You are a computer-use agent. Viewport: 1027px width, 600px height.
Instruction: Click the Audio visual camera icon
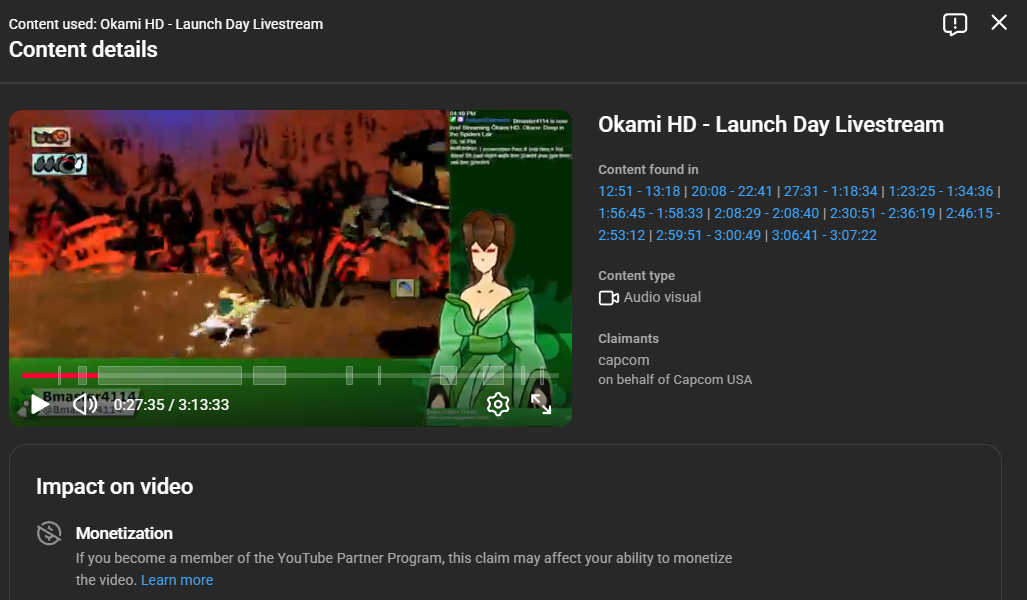[x=608, y=298]
